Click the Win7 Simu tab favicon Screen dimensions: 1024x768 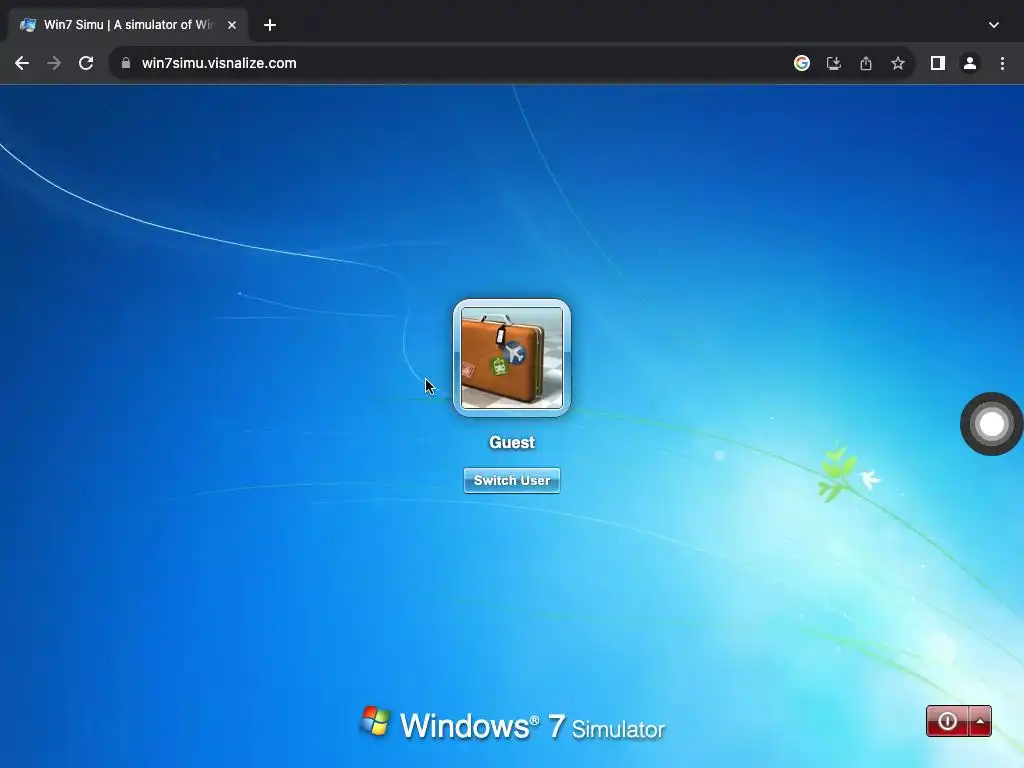pos(27,25)
